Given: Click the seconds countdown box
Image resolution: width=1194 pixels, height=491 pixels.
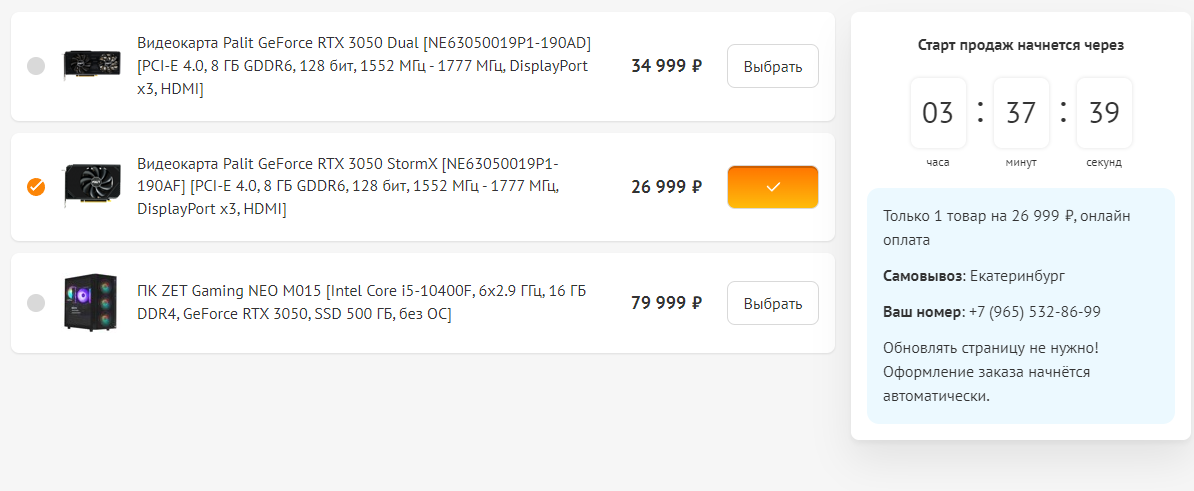Looking at the screenshot, I should (1104, 113).
